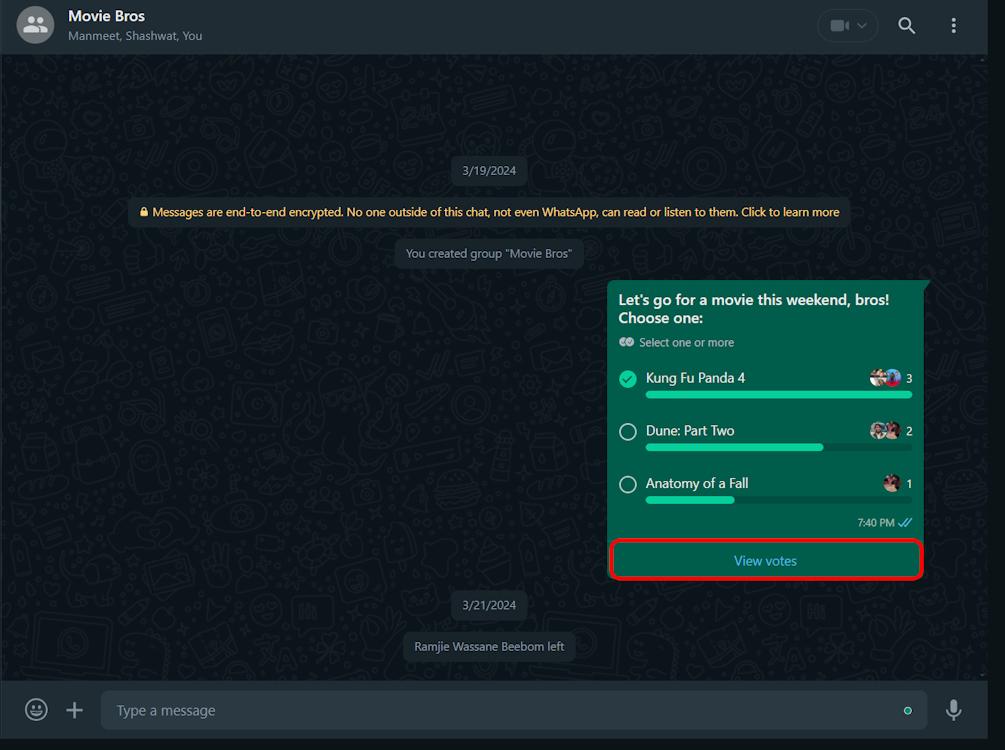Screen dimensions: 1005x750
Task: Click the 3/21/2024 date label
Action: (489, 605)
